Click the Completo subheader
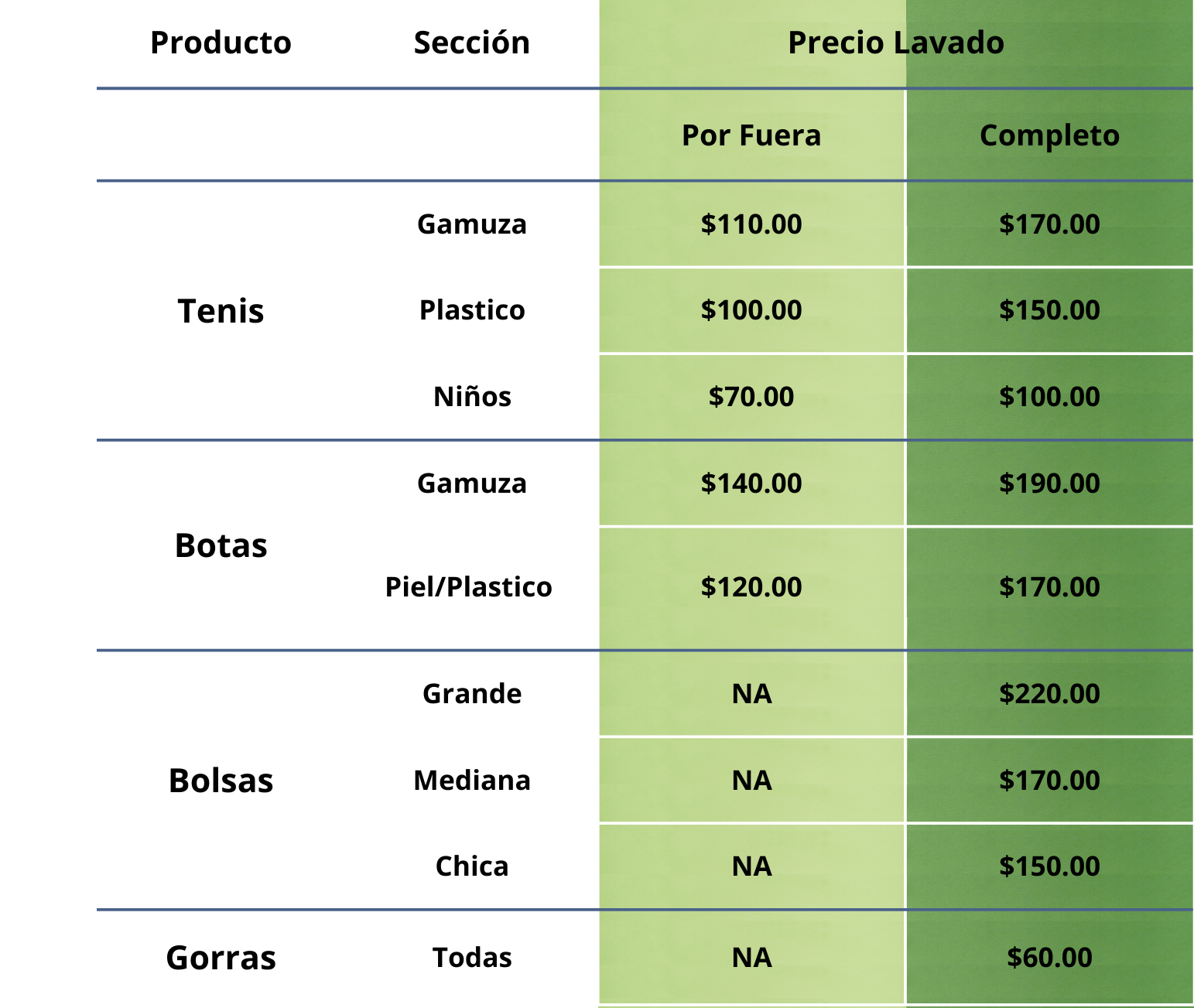The width and height of the screenshot is (1194, 1008). (1049, 135)
